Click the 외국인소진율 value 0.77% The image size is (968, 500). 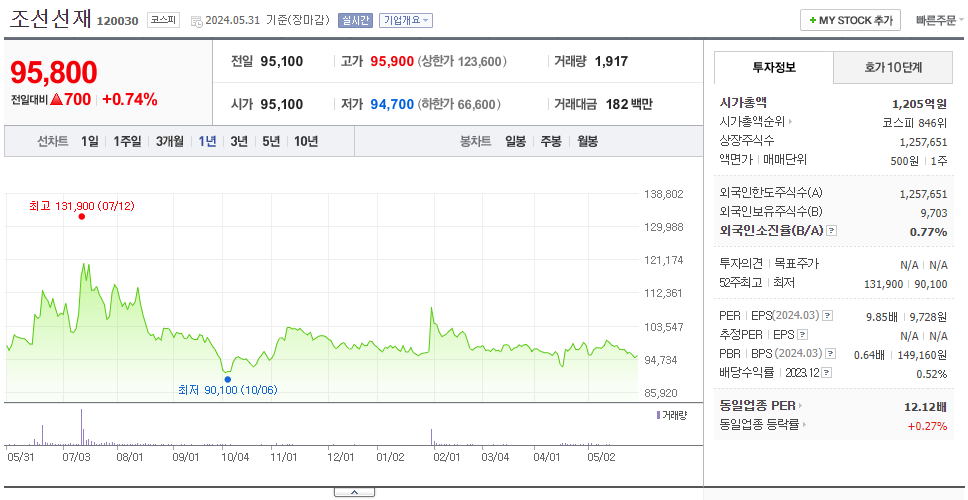(928, 232)
